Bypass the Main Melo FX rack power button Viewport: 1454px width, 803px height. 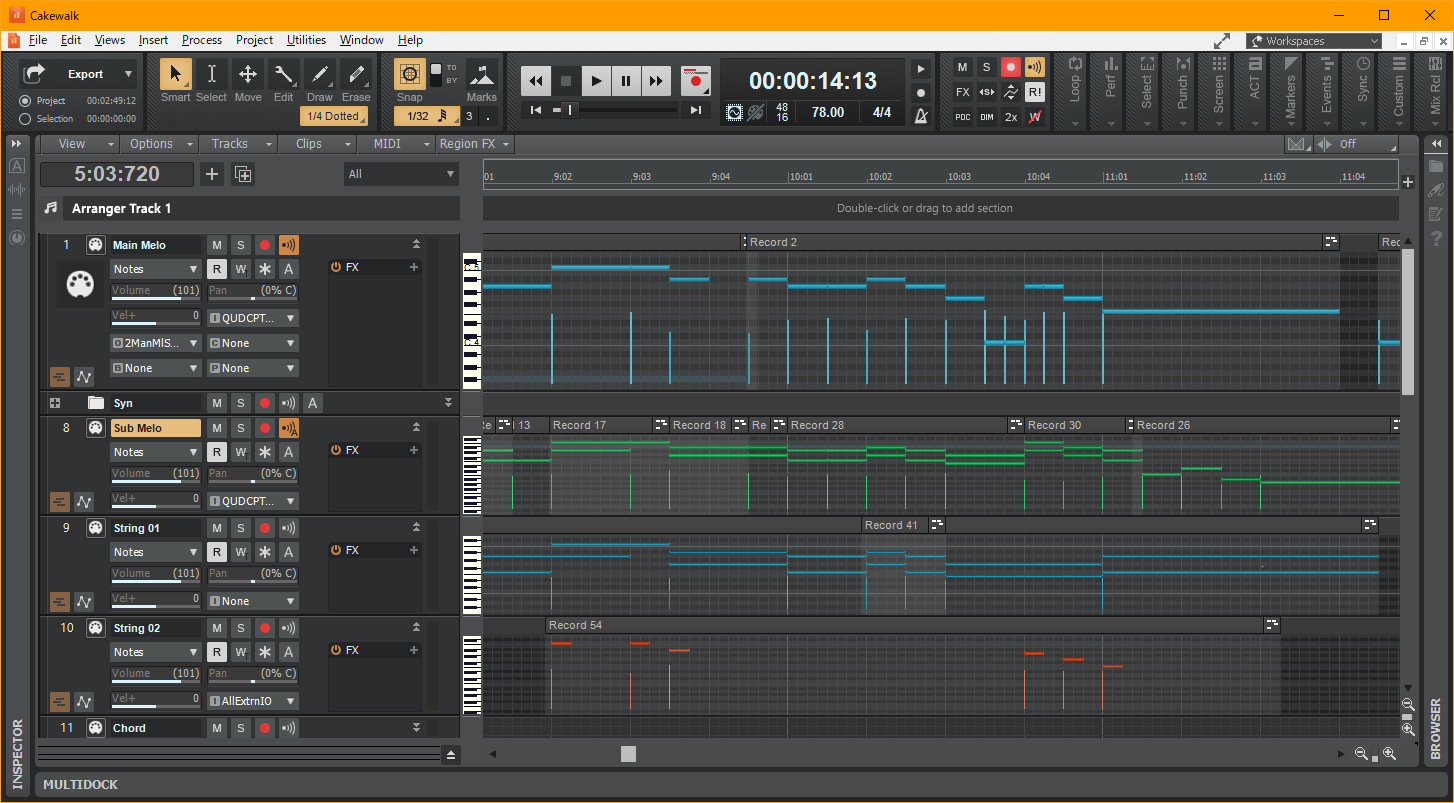click(x=336, y=267)
